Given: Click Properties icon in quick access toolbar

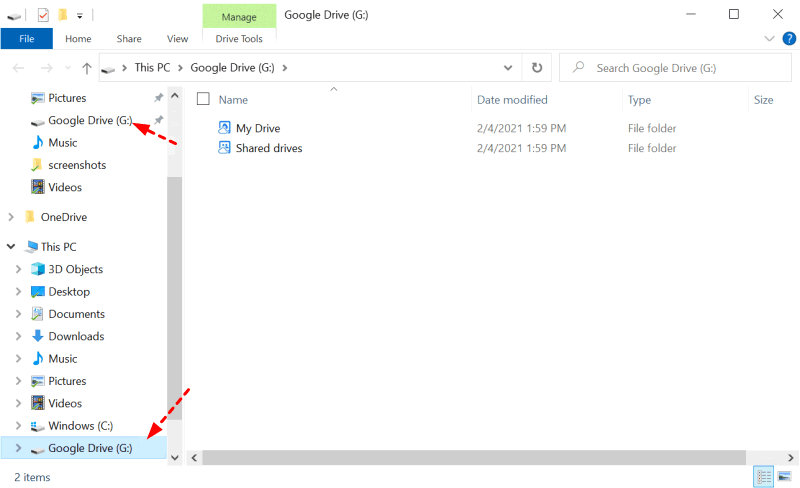Looking at the screenshot, I should tap(43, 15).
